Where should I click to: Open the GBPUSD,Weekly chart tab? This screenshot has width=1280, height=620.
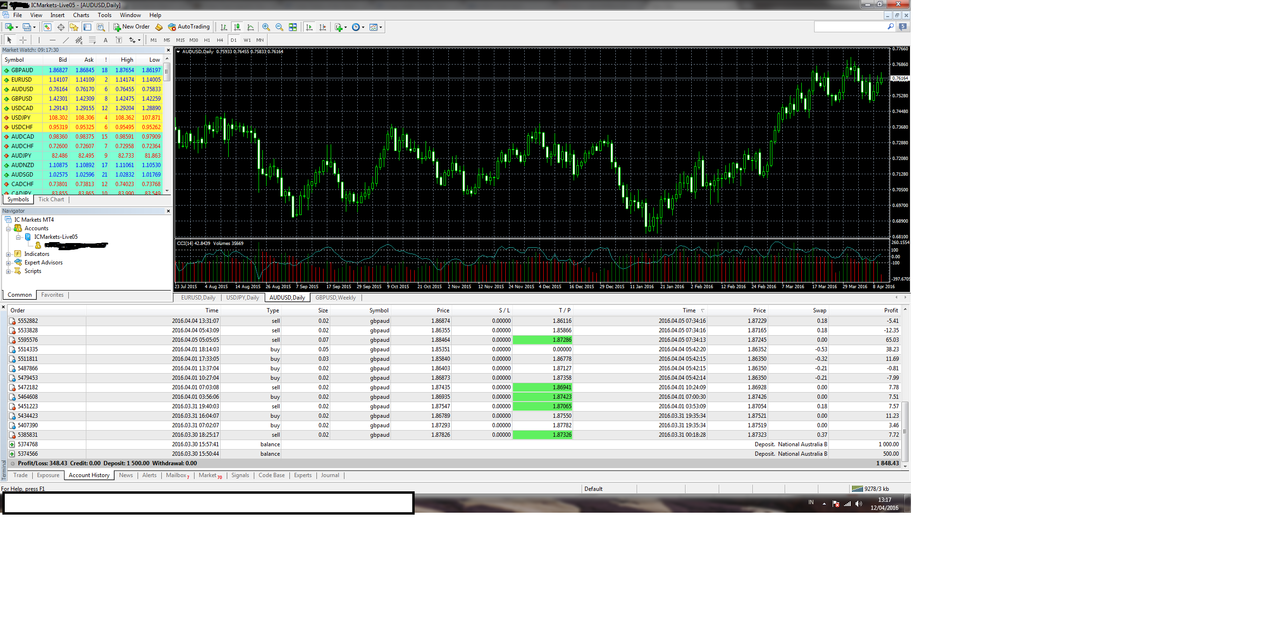coord(335,297)
